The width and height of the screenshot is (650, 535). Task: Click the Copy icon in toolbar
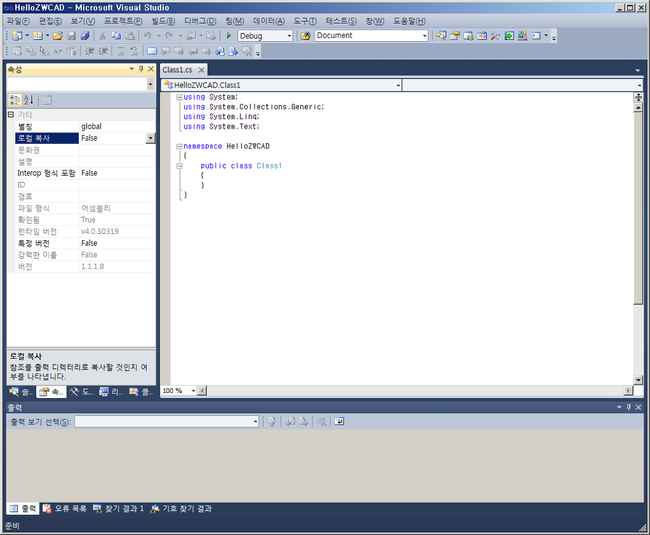(116, 36)
